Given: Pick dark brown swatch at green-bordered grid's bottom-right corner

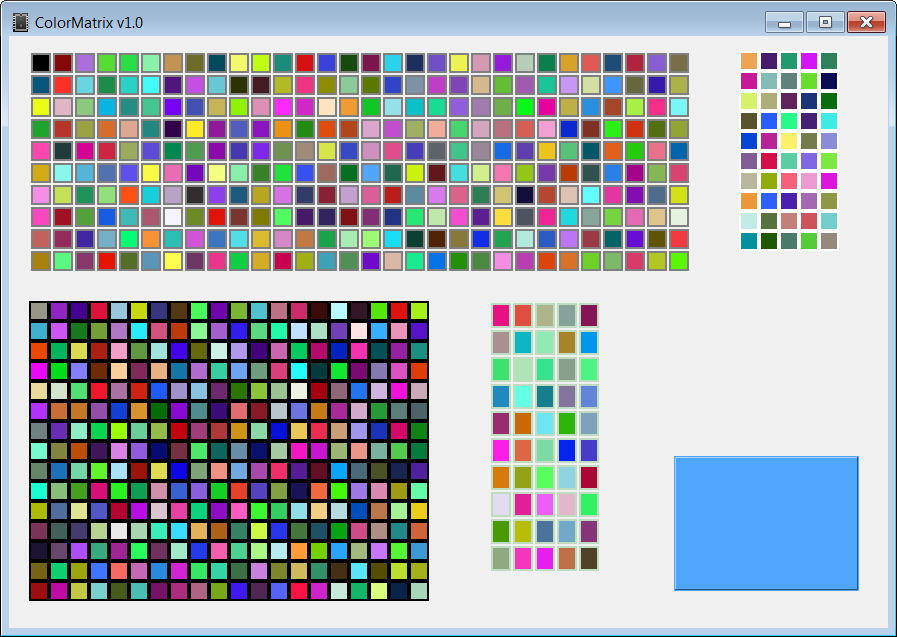Looking at the screenshot, I should pyautogui.click(x=589, y=559).
